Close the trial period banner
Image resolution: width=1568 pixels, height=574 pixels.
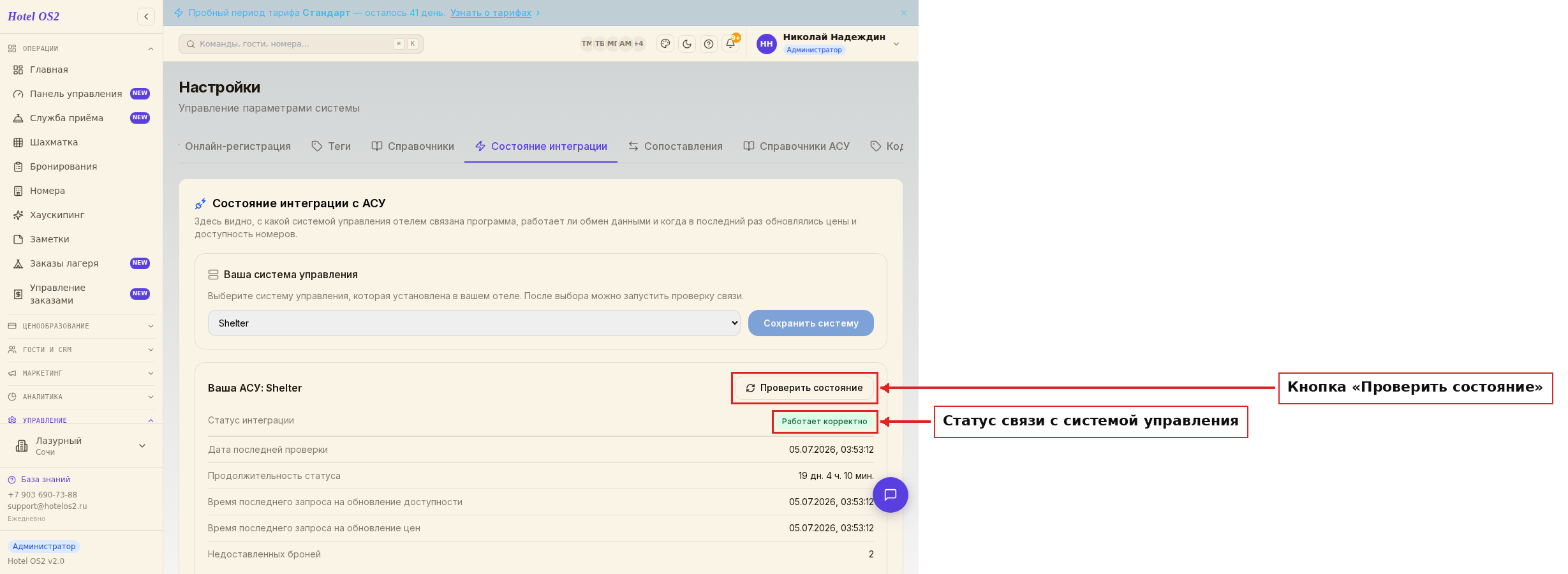[904, 13]
